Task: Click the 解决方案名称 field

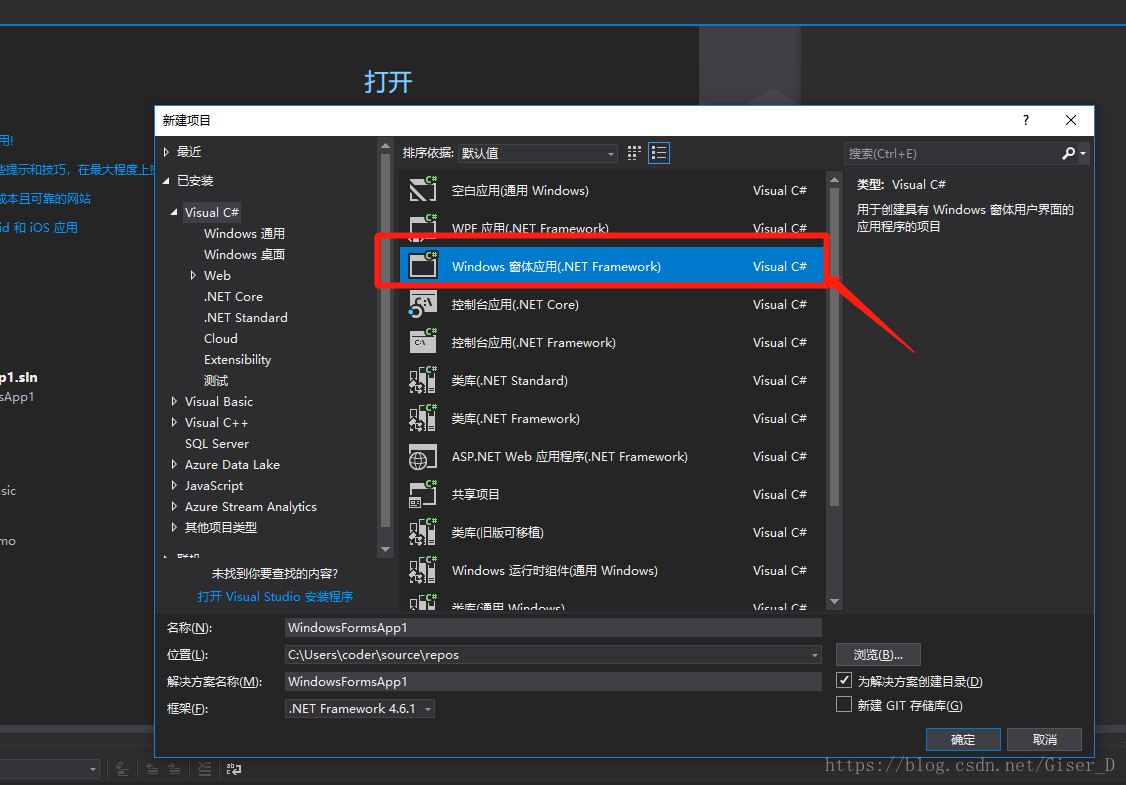Action: click(553, 682)
